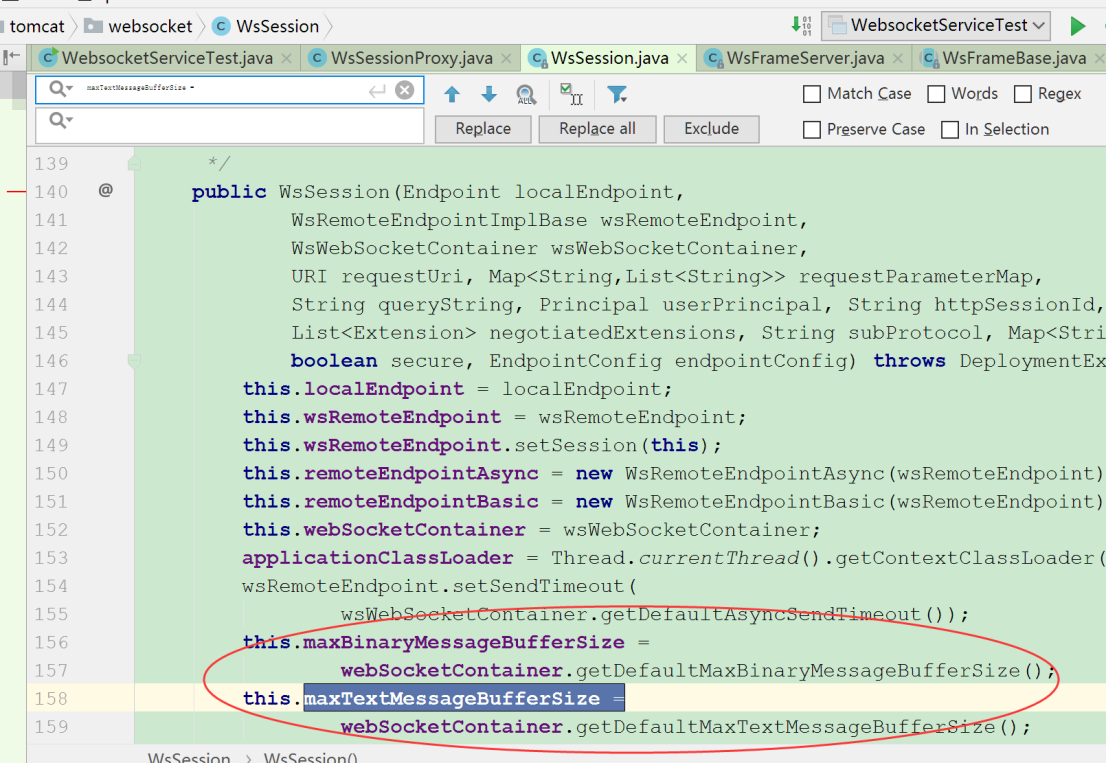This screenshot has height=764, width=1107.
Task: Select the WsSession() breadcrumb at bottom
Action: (310, 757)
